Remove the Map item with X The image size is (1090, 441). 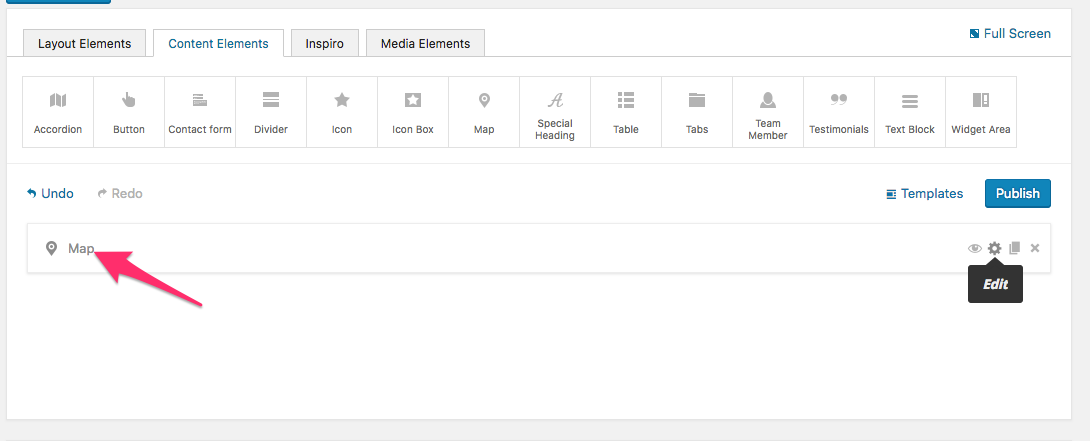1034,248
